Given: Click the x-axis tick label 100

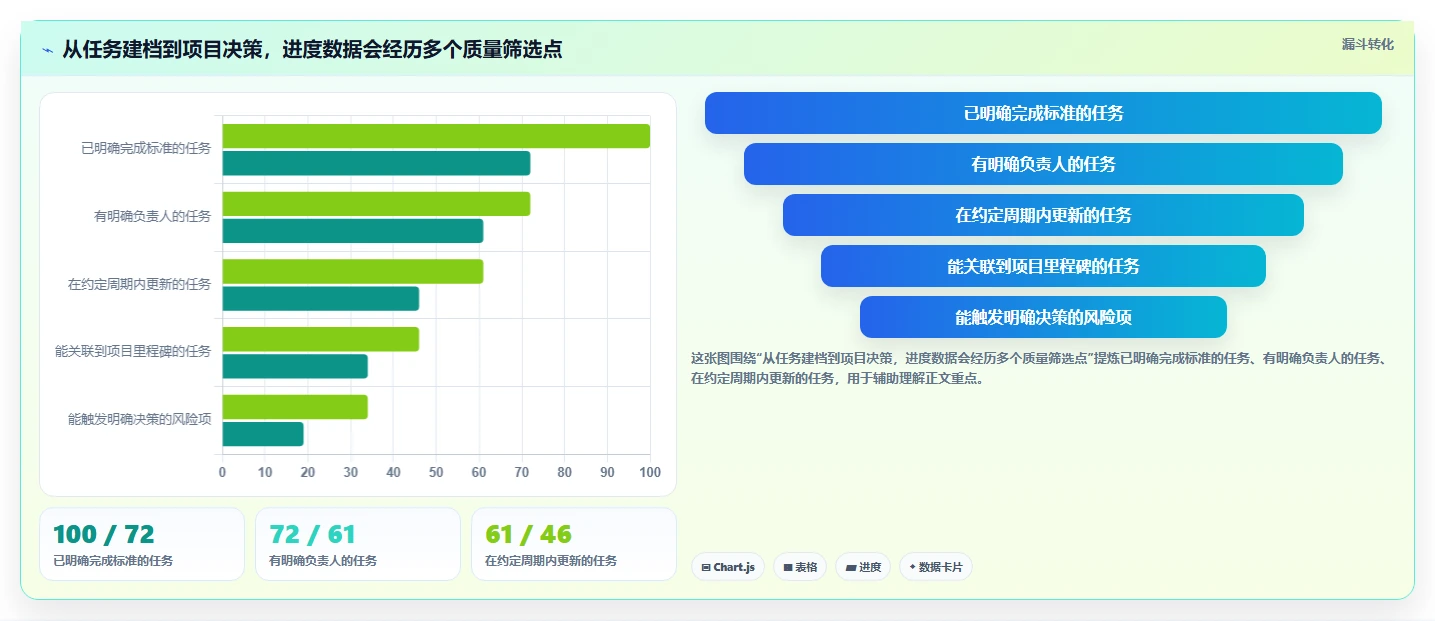Looking at the screenshot, I should coord(650,472).
